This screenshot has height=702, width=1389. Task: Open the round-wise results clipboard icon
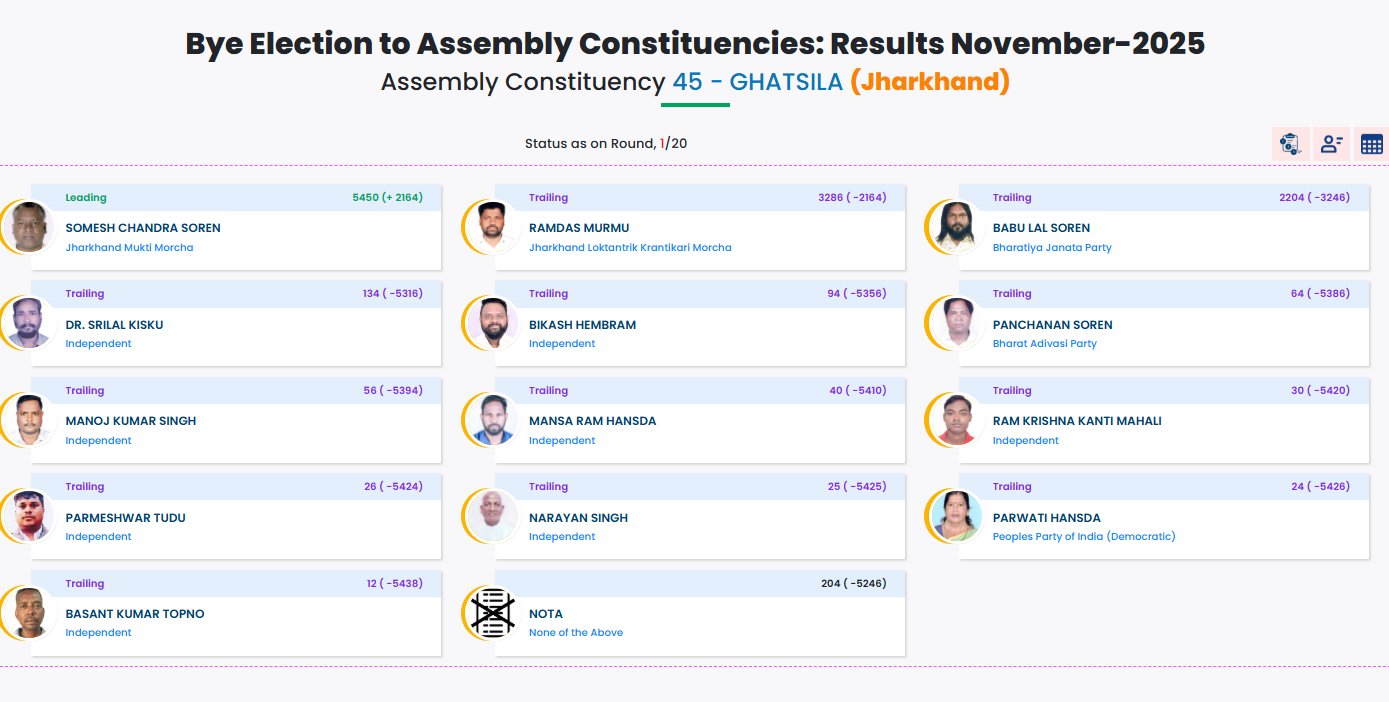pos(1290,144)
